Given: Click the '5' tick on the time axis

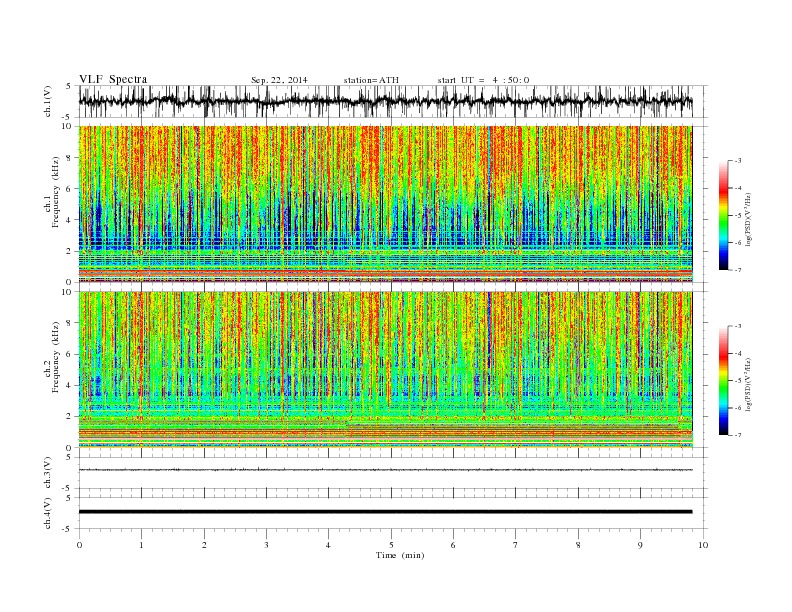Looking at the screenshot, I should (391, 545).
